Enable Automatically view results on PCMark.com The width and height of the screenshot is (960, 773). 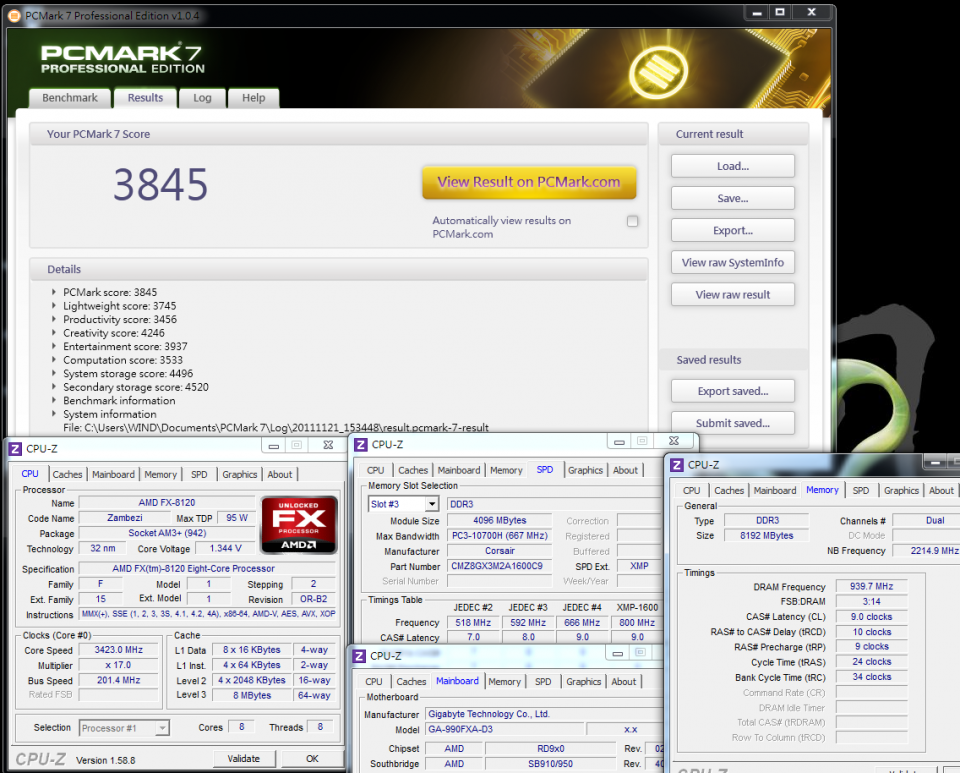pyautogui.click(x=633, y=221)
